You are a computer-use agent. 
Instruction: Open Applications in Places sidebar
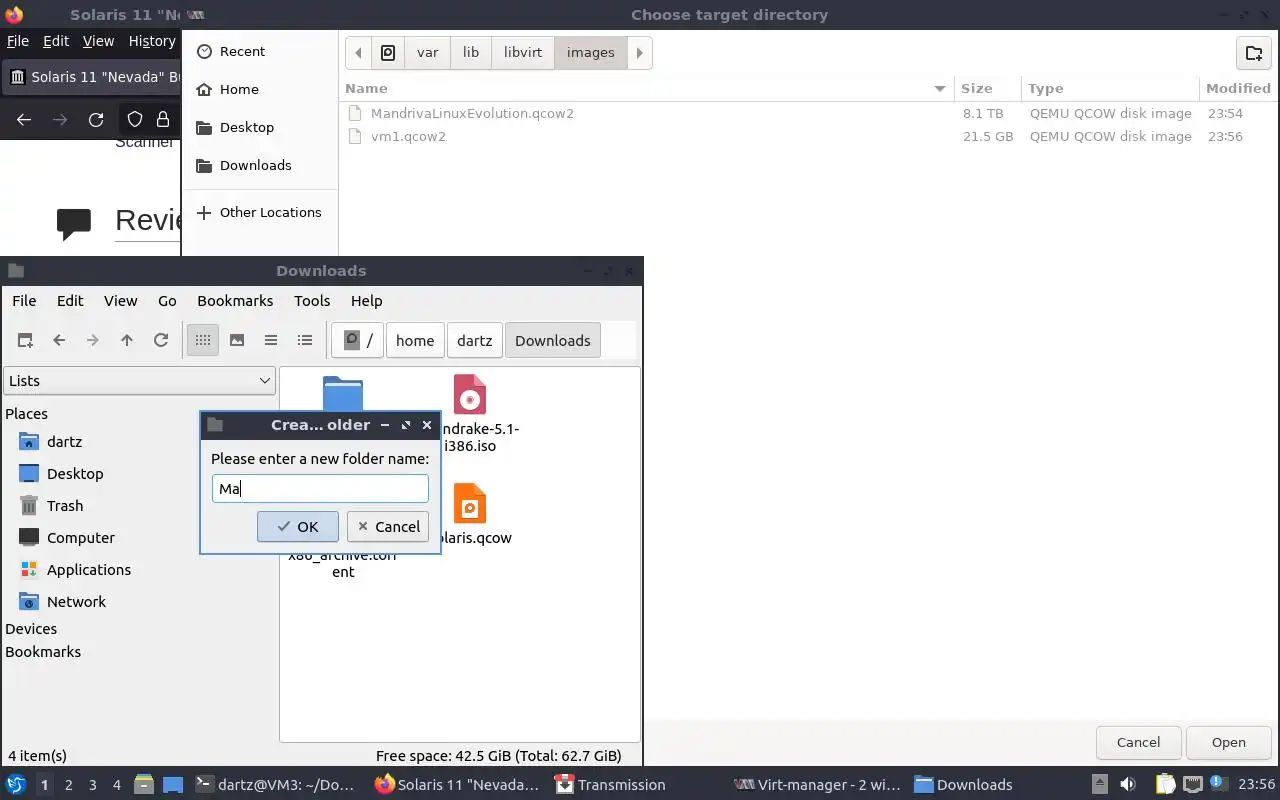point(89,569)
